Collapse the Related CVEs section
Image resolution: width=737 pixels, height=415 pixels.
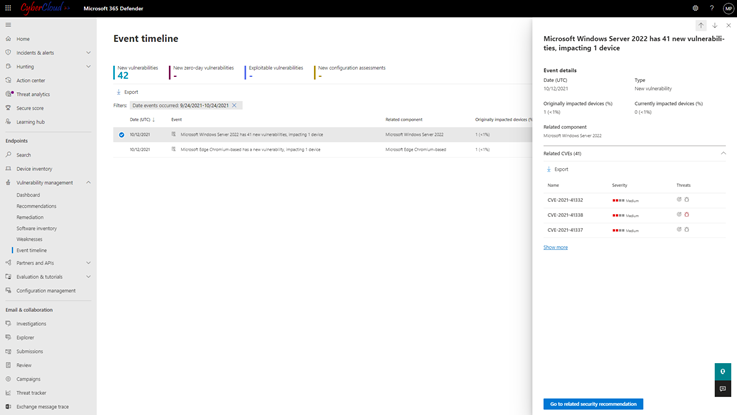(723, 154)
